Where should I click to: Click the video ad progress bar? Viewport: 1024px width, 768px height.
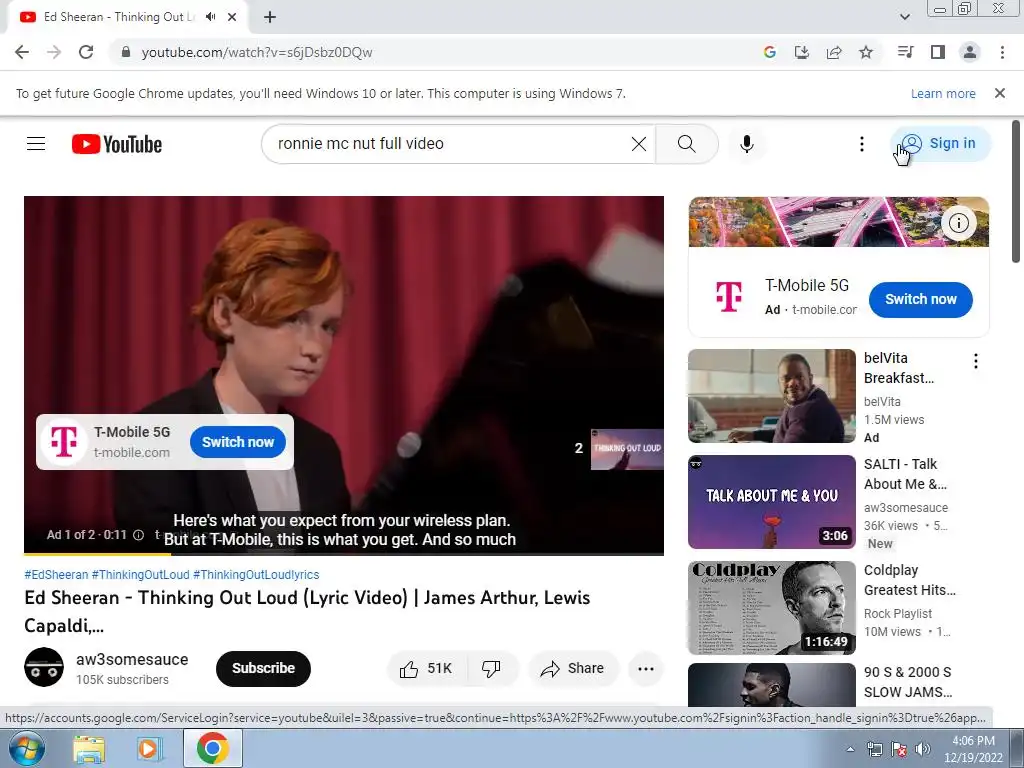click(344, 554)
